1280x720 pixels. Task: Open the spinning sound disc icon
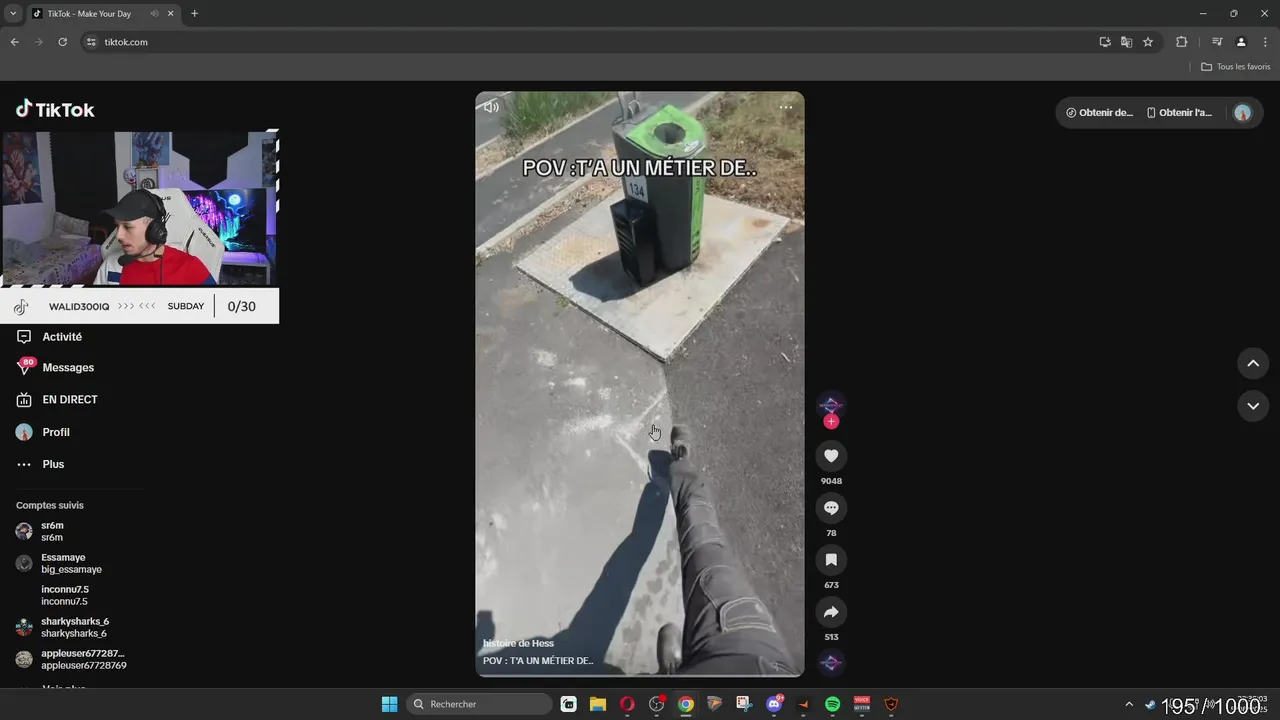(x=831, y=662)
